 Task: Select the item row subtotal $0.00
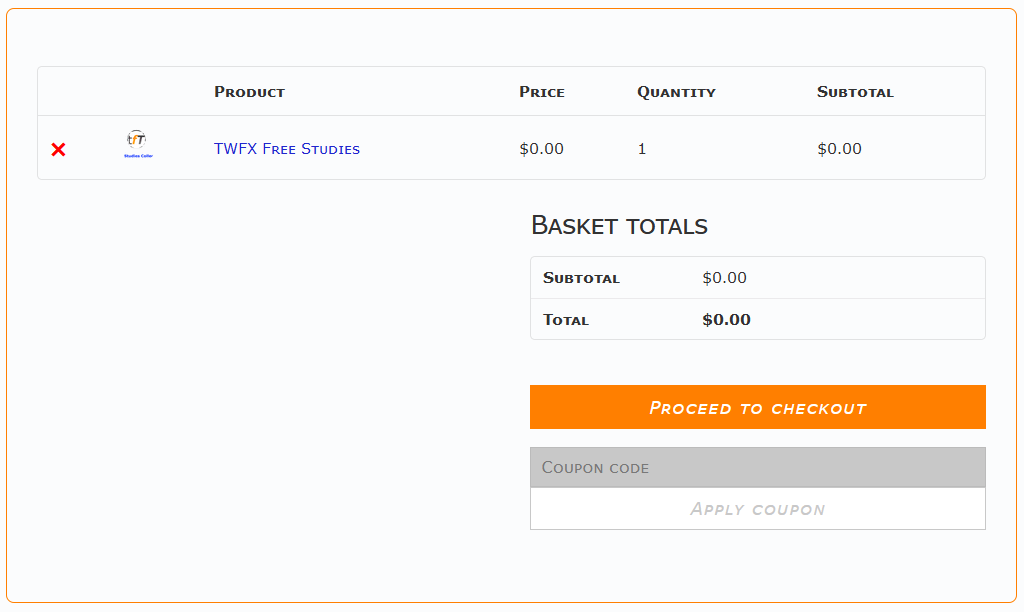[839, 149]
